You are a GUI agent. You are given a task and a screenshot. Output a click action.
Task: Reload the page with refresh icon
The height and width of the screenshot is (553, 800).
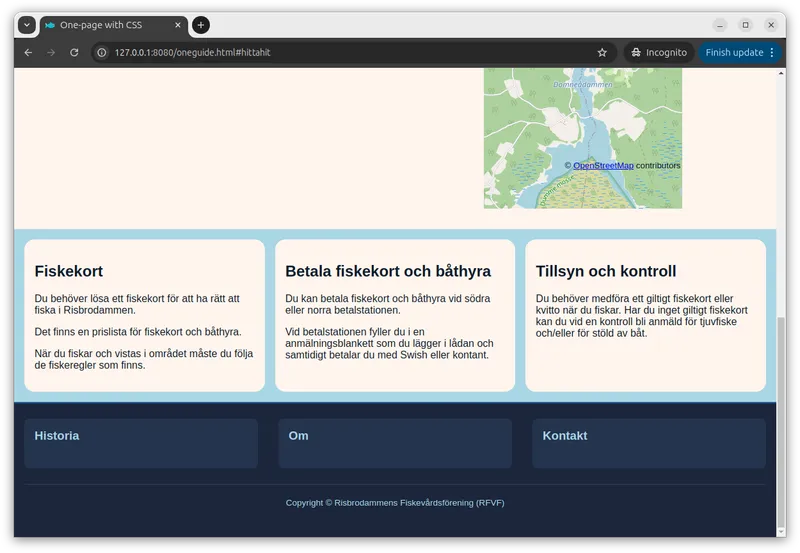74,52
